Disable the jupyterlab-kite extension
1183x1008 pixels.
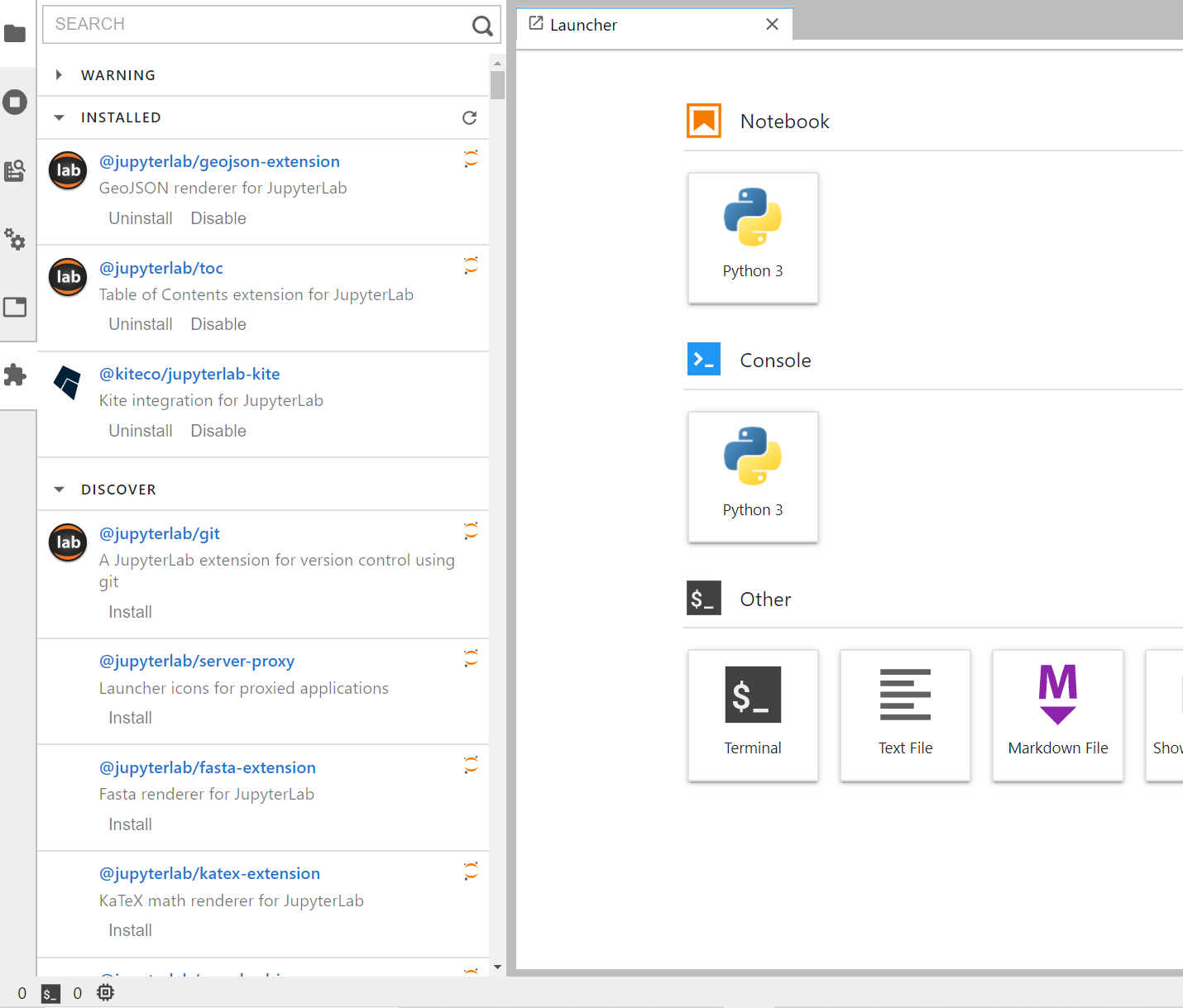click(x=218, y=430)
